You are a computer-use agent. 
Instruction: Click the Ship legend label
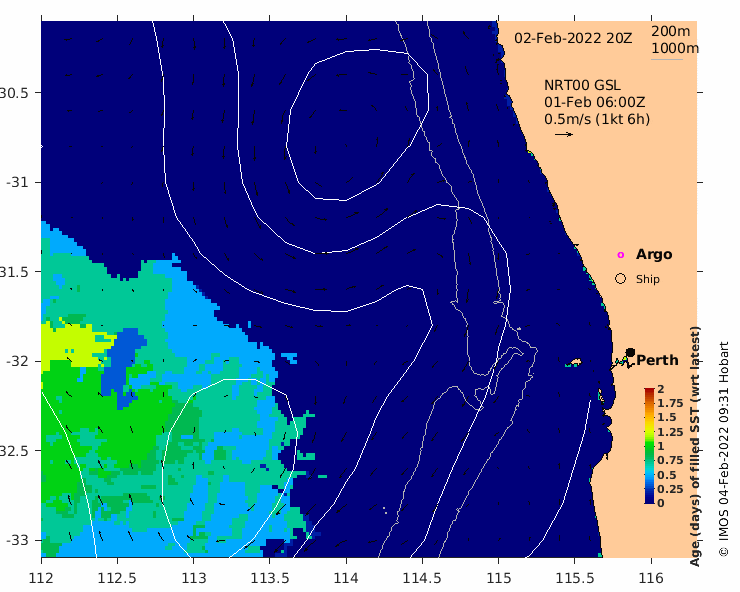pyautogui.click(x=648, y=279)
